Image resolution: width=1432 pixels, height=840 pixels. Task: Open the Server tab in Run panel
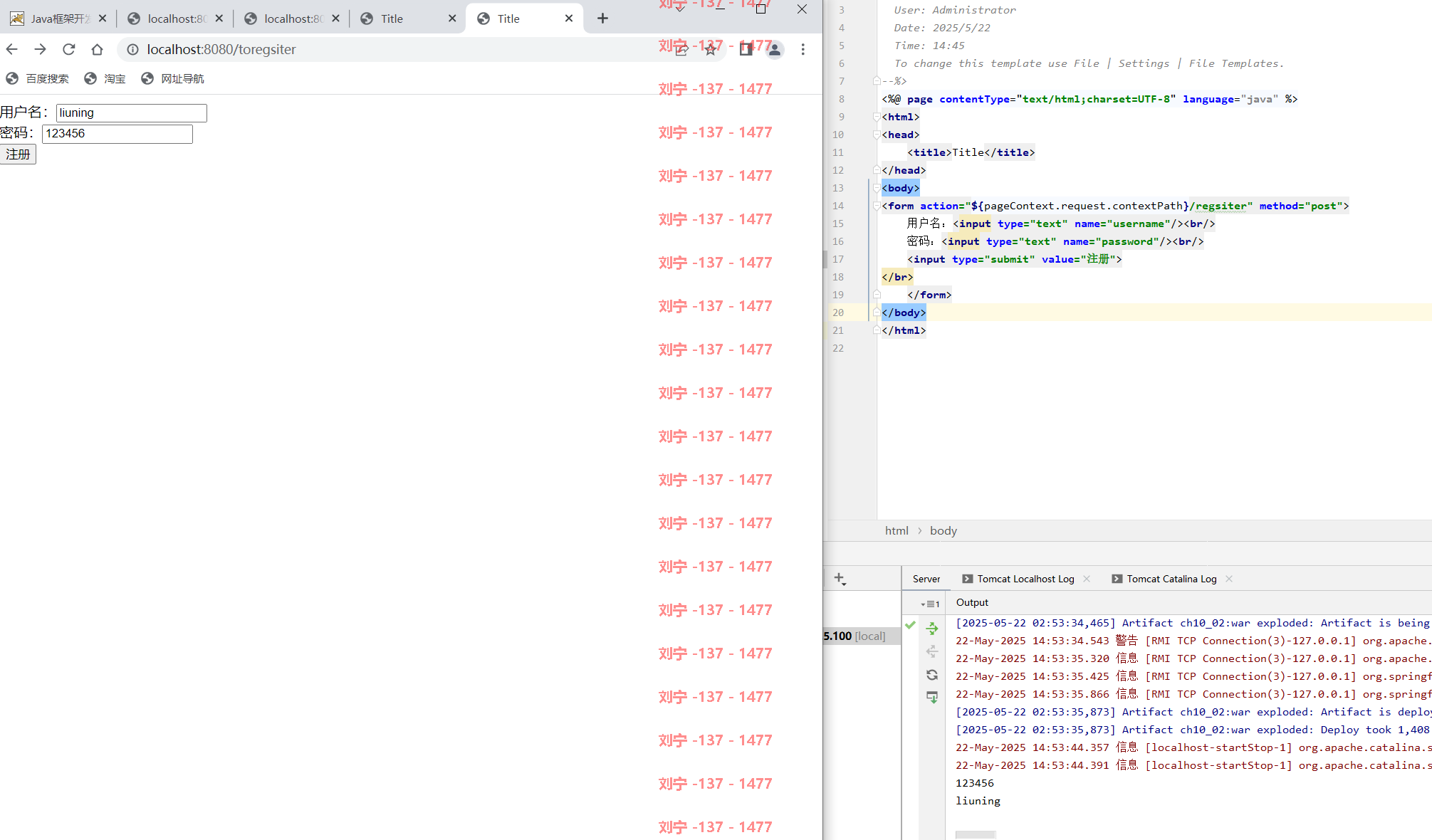tap(926, 579)
